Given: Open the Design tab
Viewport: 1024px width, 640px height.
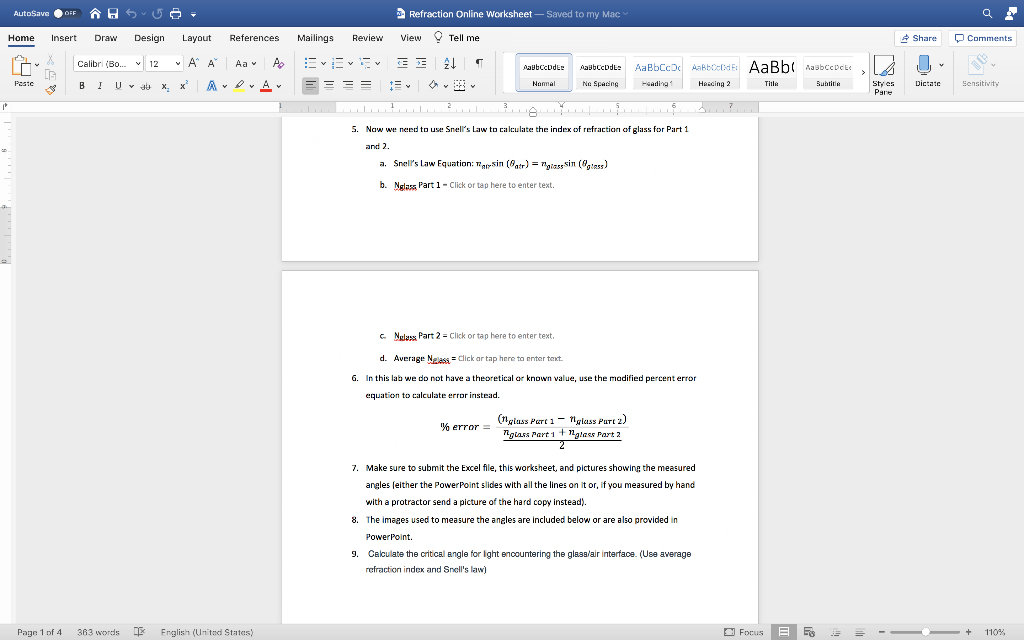Looking at the screenshot, I should coord(149,38).
